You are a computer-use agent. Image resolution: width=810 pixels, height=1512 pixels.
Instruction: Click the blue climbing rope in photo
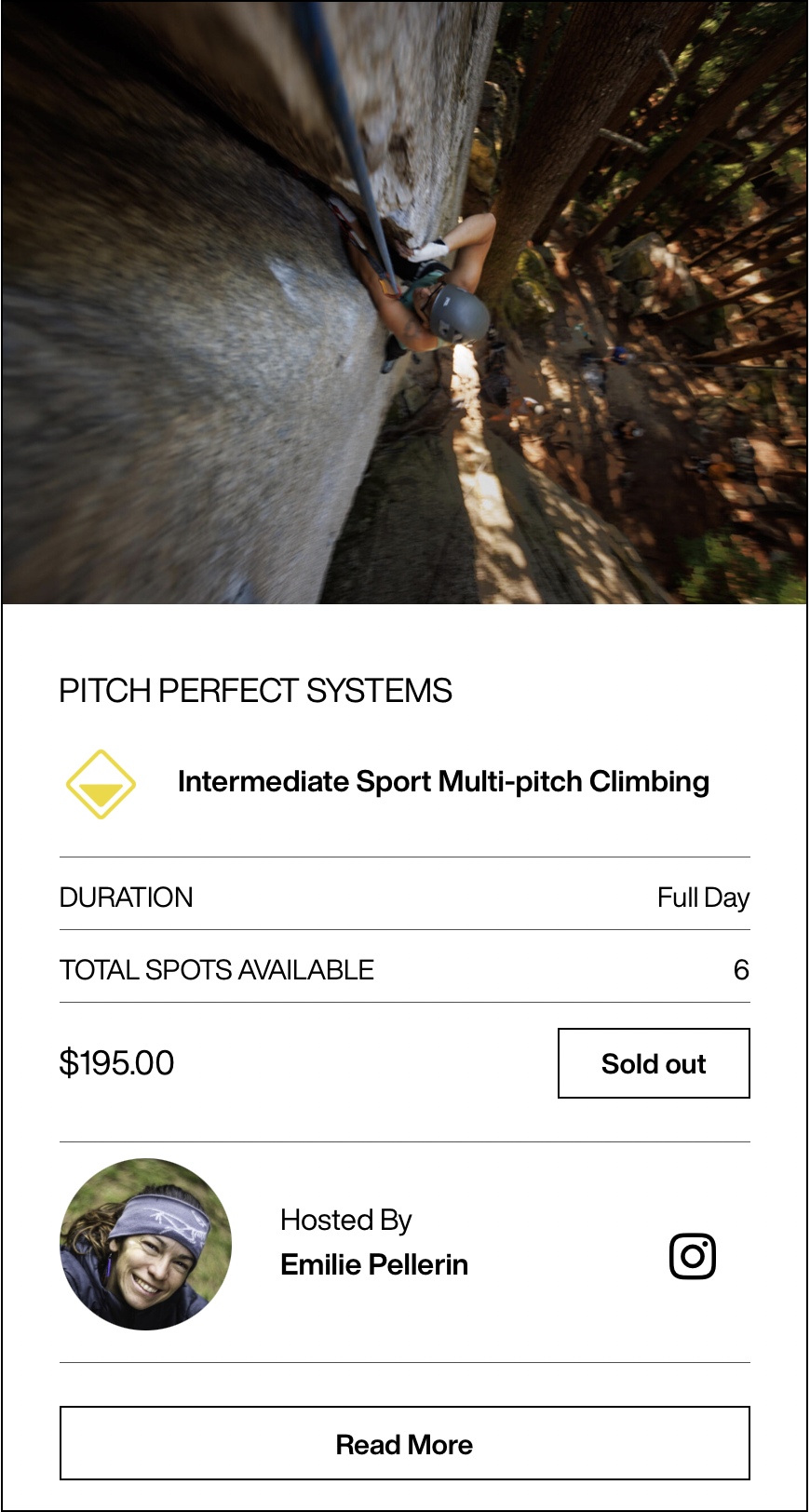click(347, 140)
